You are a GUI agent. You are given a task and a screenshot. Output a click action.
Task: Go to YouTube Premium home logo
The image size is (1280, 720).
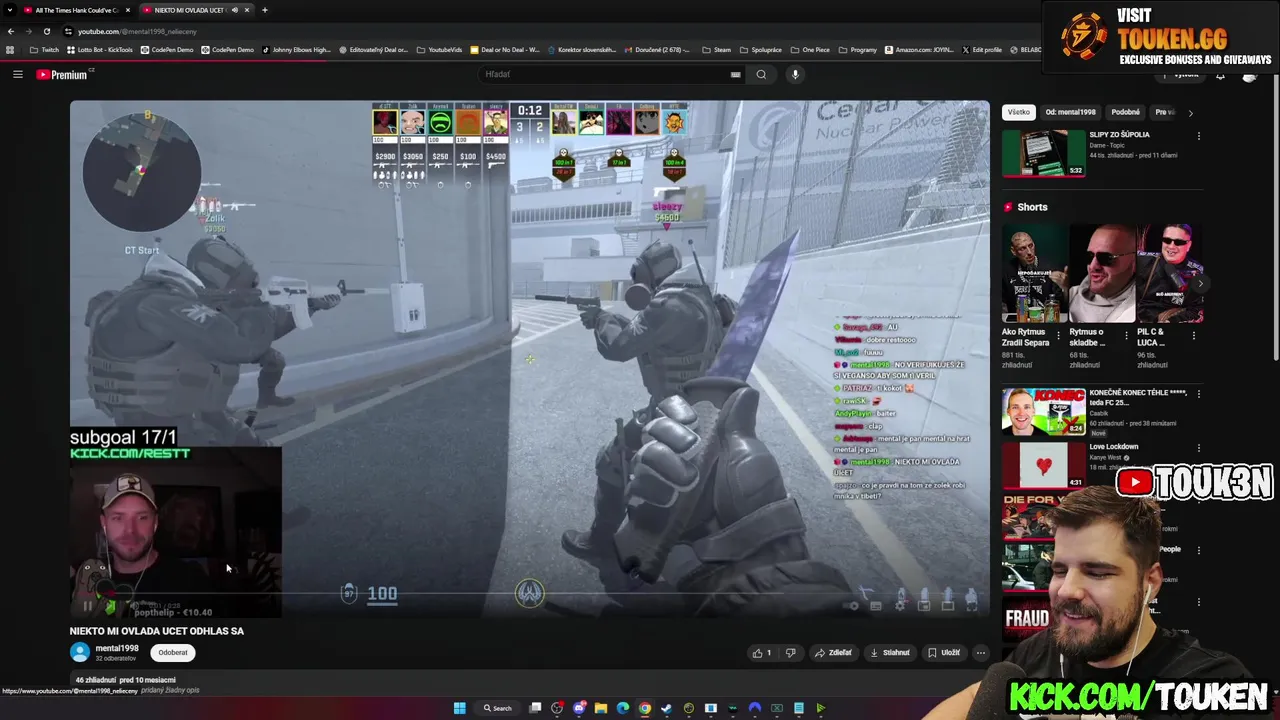pyautogui.click(x=62, y=74)
